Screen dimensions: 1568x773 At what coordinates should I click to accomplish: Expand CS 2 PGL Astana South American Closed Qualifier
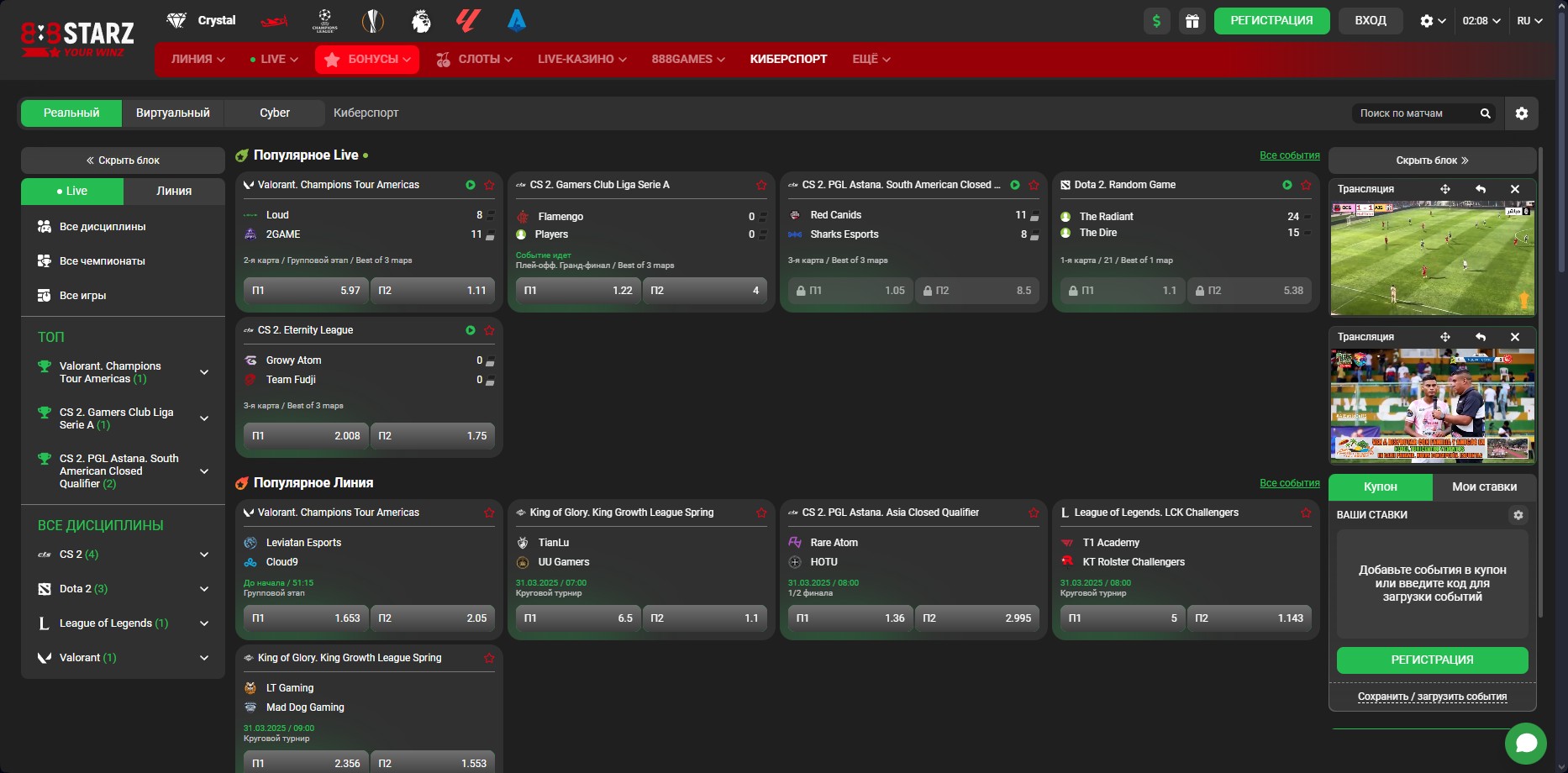[204, 471]
